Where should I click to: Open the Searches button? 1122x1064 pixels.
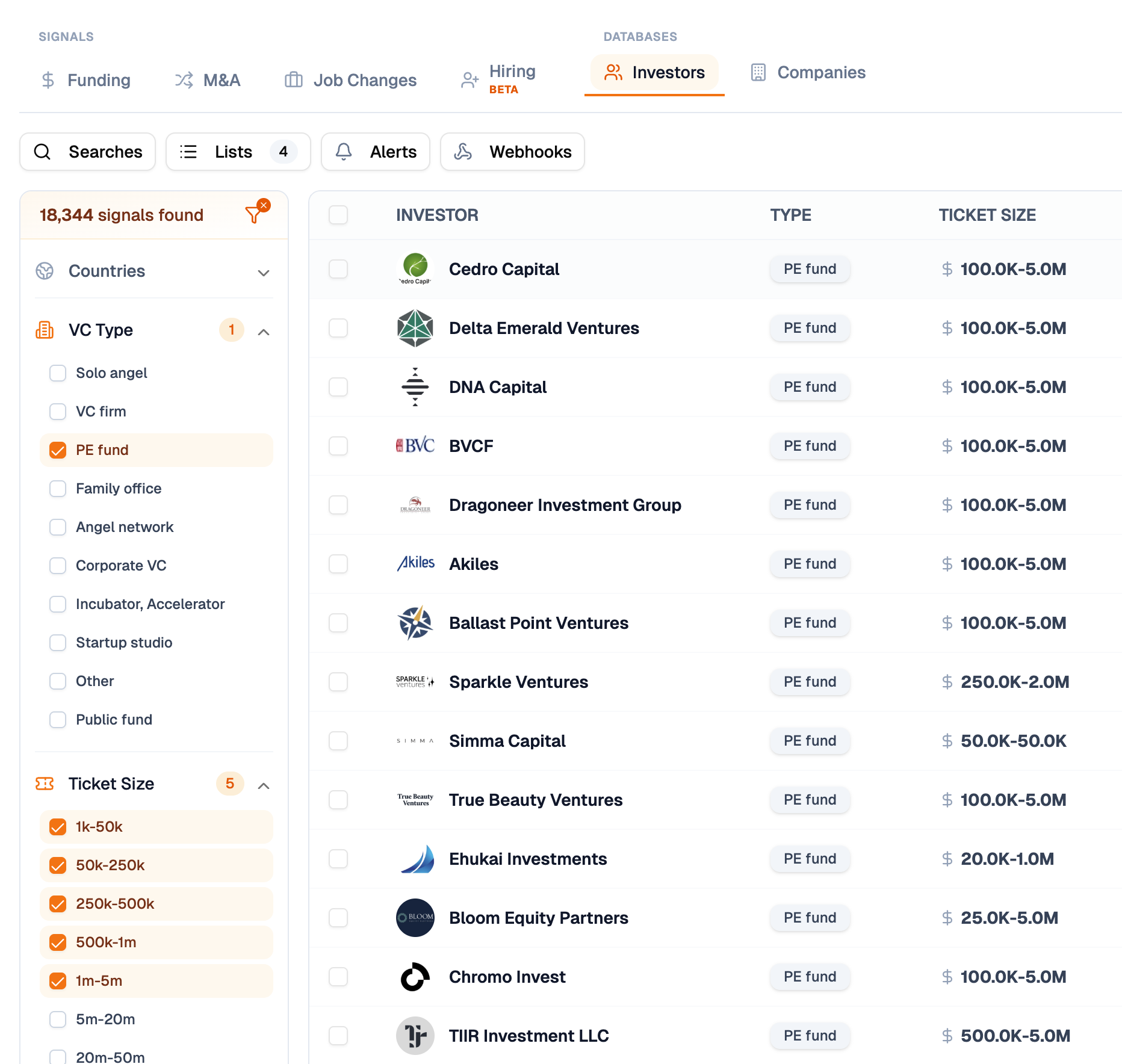88,152
